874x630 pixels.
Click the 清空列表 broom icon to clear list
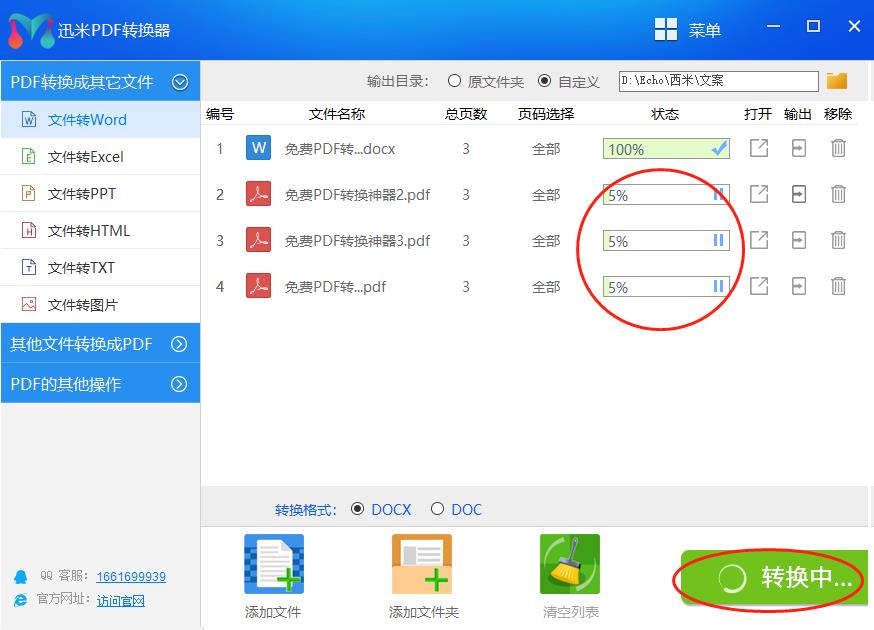click(x=569, y=563)
